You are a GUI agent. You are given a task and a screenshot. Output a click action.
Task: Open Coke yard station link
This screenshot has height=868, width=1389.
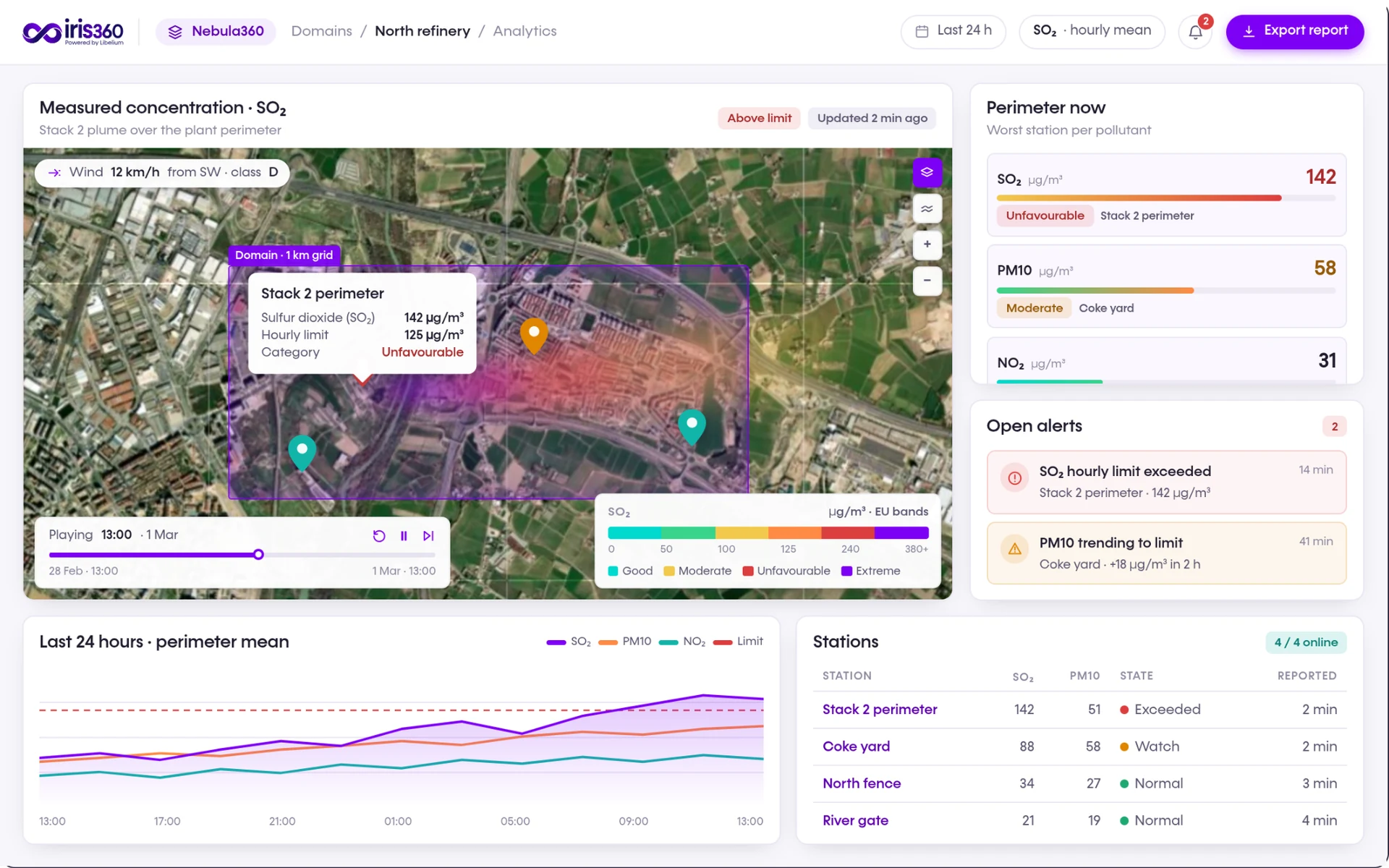pos(856,746)
